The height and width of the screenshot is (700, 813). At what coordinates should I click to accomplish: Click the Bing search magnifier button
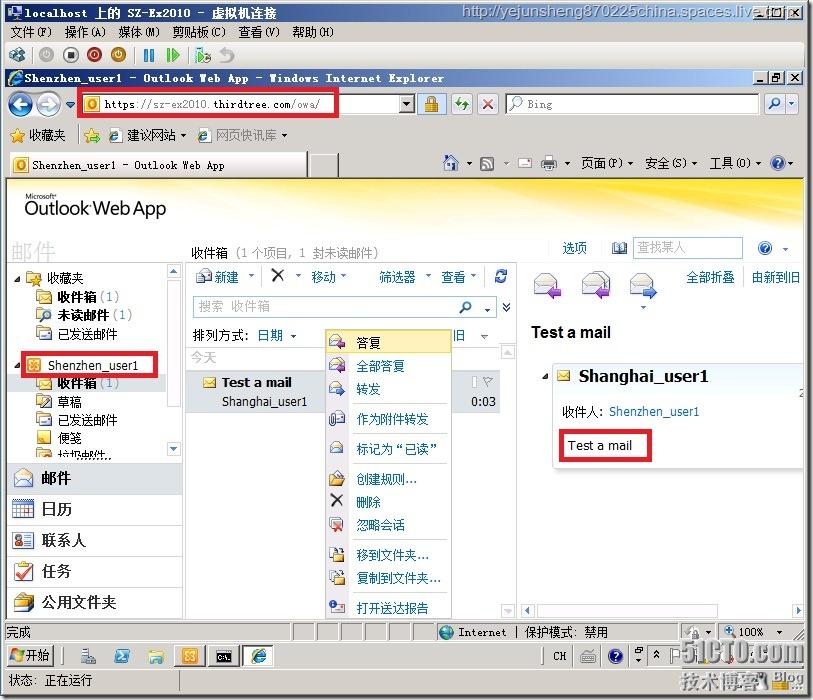coord(775,104)
